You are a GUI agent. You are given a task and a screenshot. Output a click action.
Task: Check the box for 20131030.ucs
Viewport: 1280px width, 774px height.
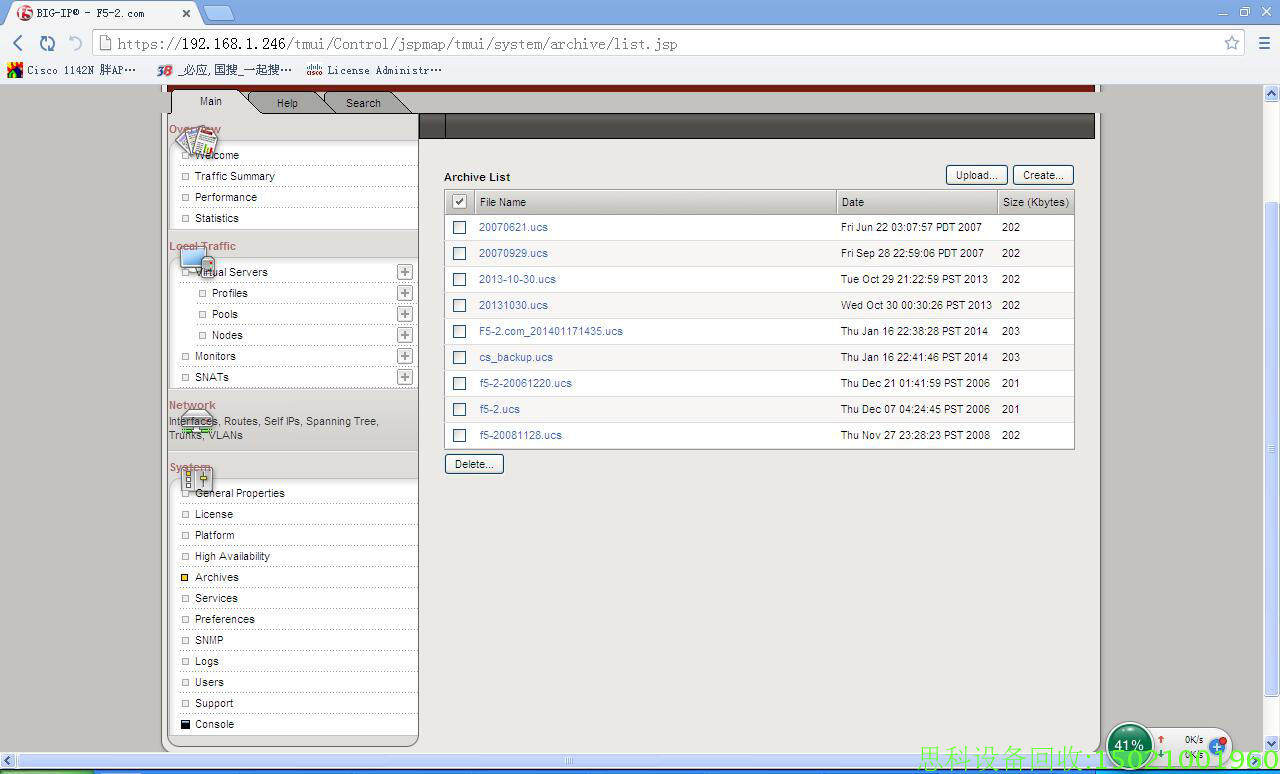tap(459, 305)
